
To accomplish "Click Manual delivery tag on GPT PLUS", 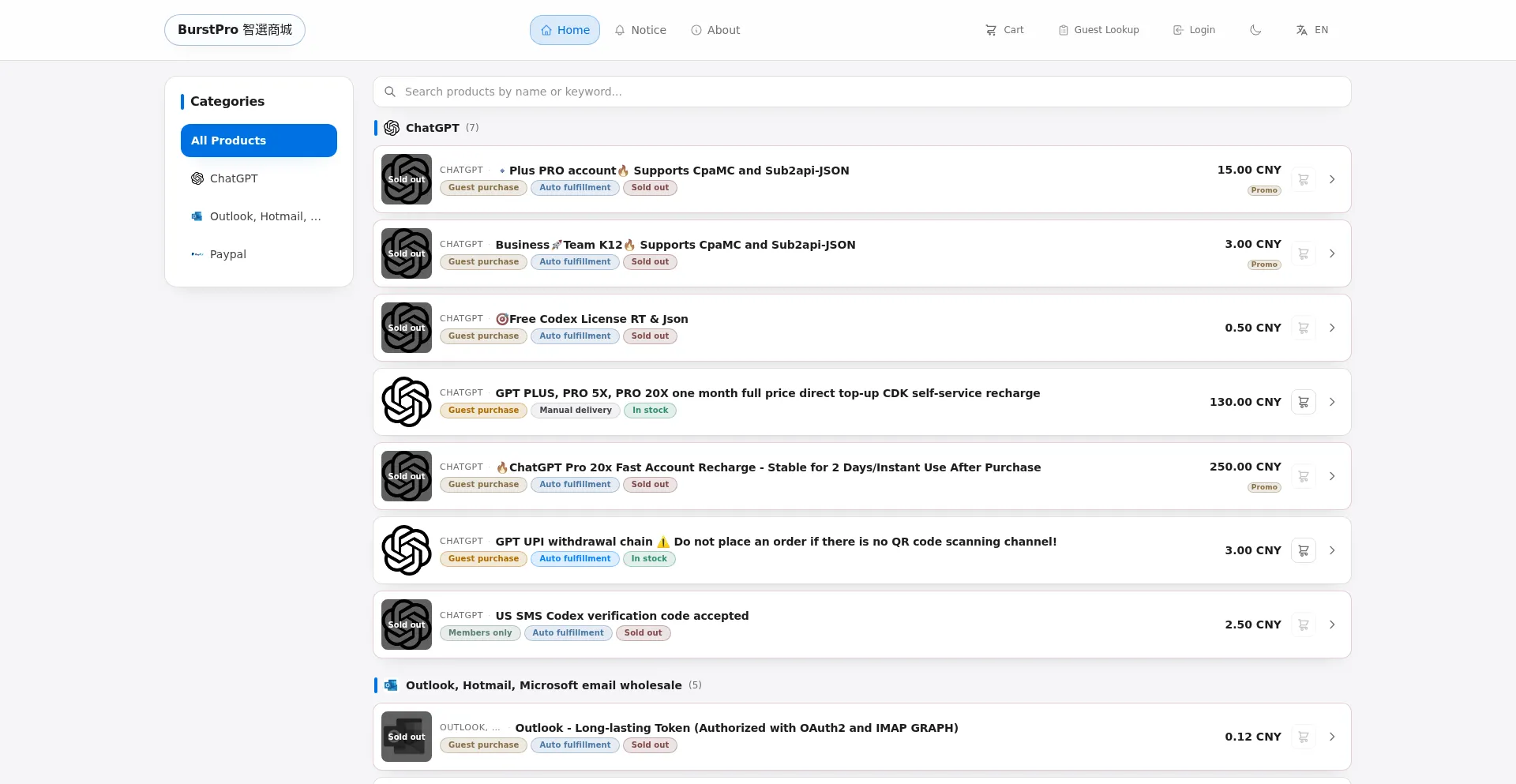I will [576, 411].
